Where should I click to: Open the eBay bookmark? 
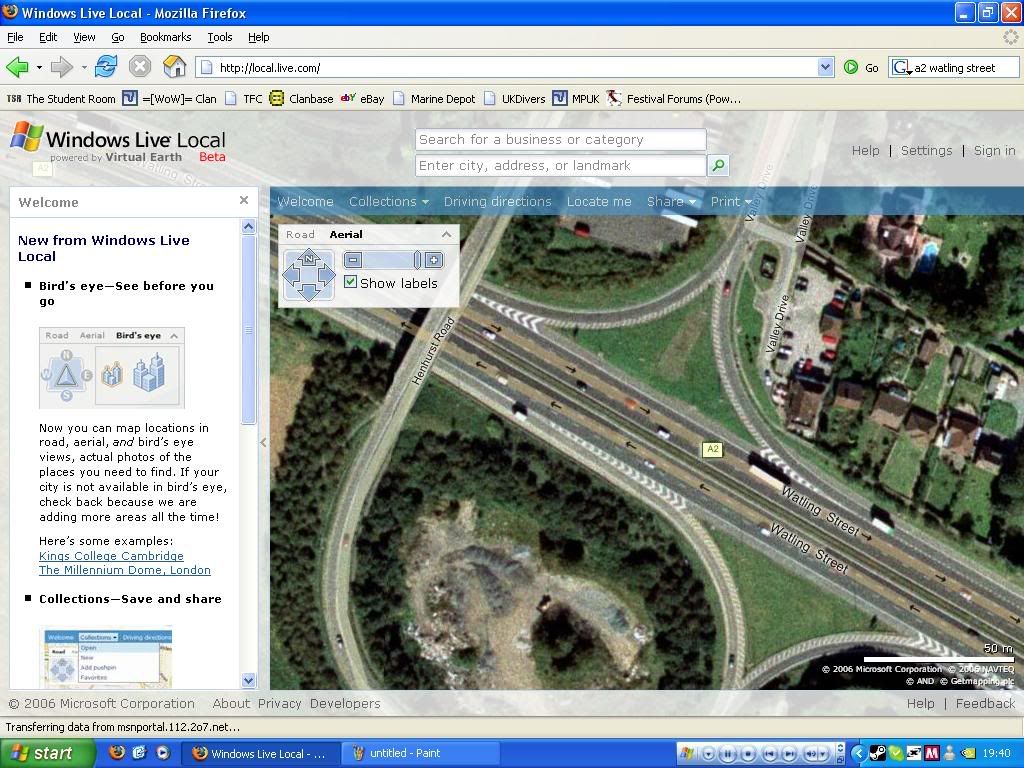coord(362,99)
